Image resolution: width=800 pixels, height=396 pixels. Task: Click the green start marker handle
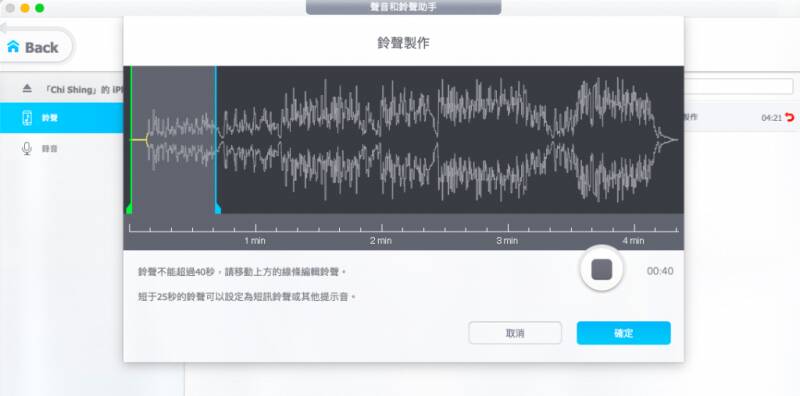[x=129, y=209]
